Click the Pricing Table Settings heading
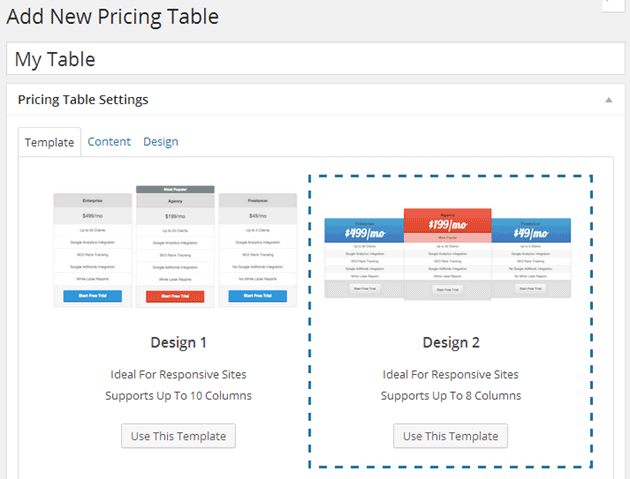630x479 pixels. (83, 100)
